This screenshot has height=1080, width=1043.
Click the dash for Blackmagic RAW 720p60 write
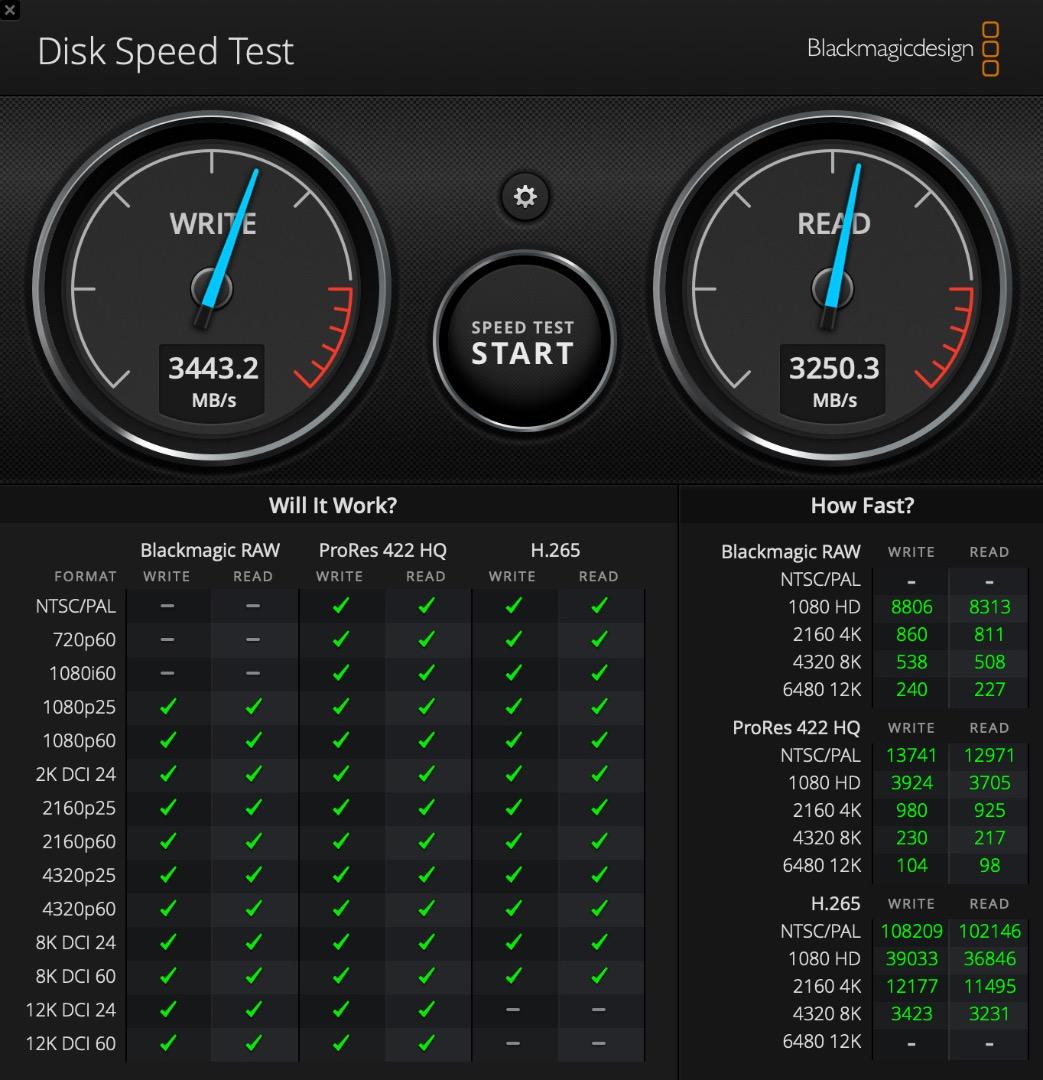click(x=167, y=639)
